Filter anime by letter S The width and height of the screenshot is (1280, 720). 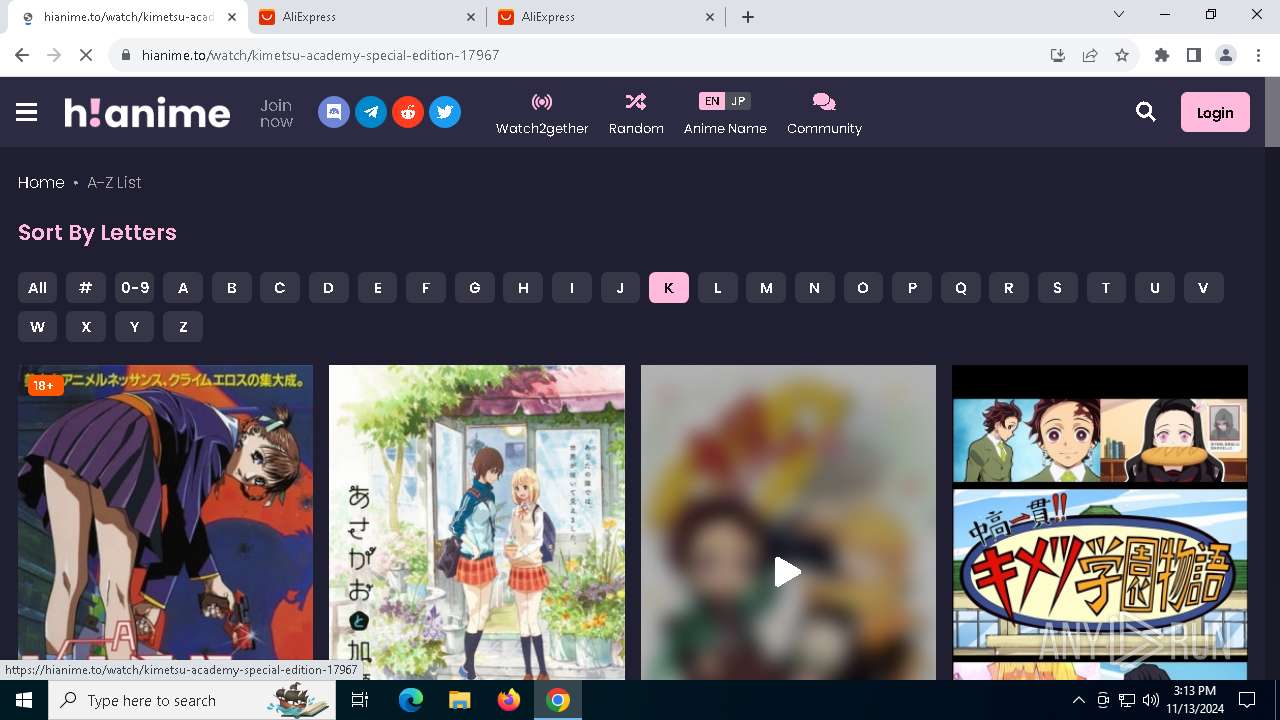(1057, 288)
